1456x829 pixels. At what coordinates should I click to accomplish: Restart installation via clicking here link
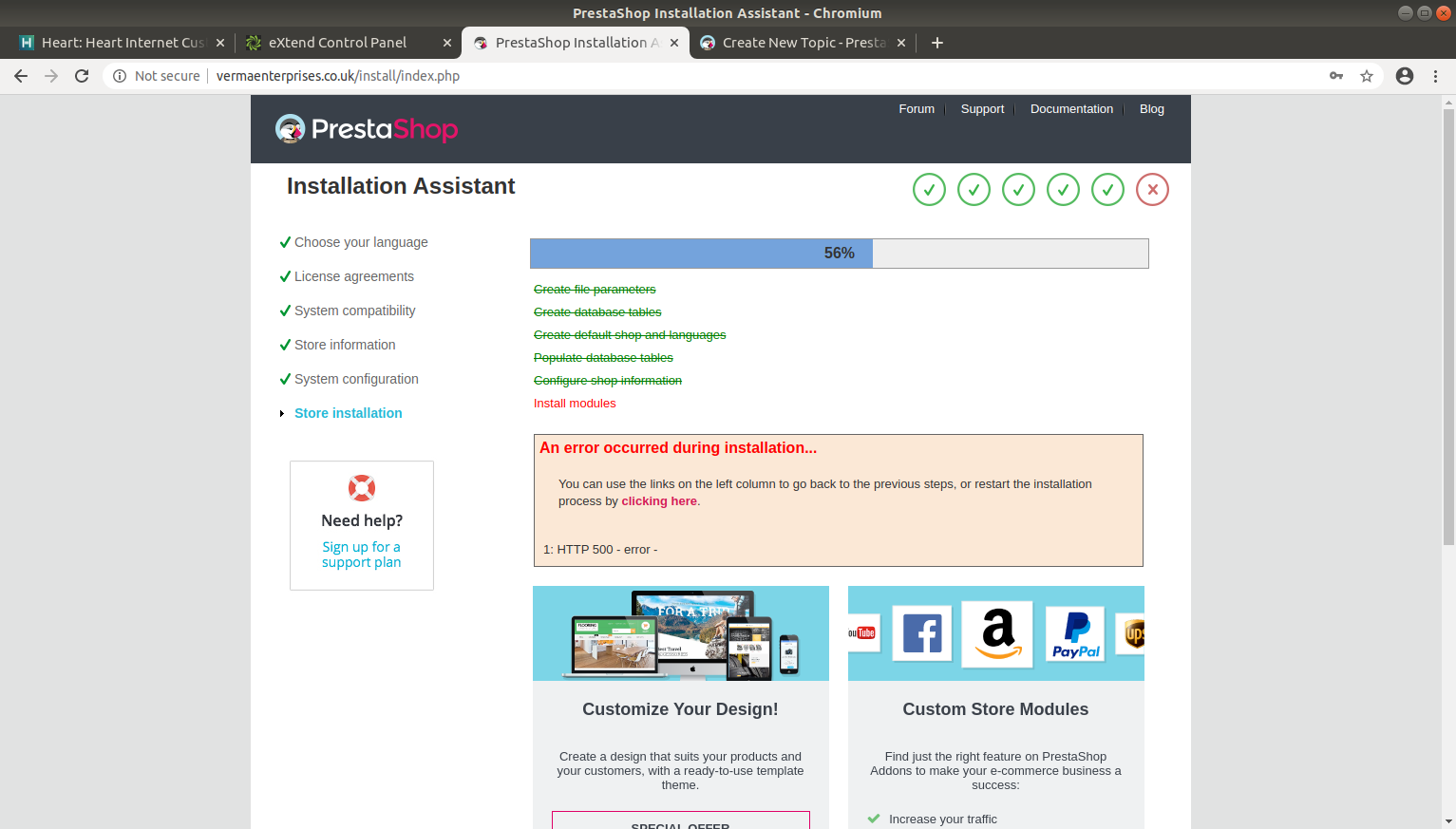659,501
